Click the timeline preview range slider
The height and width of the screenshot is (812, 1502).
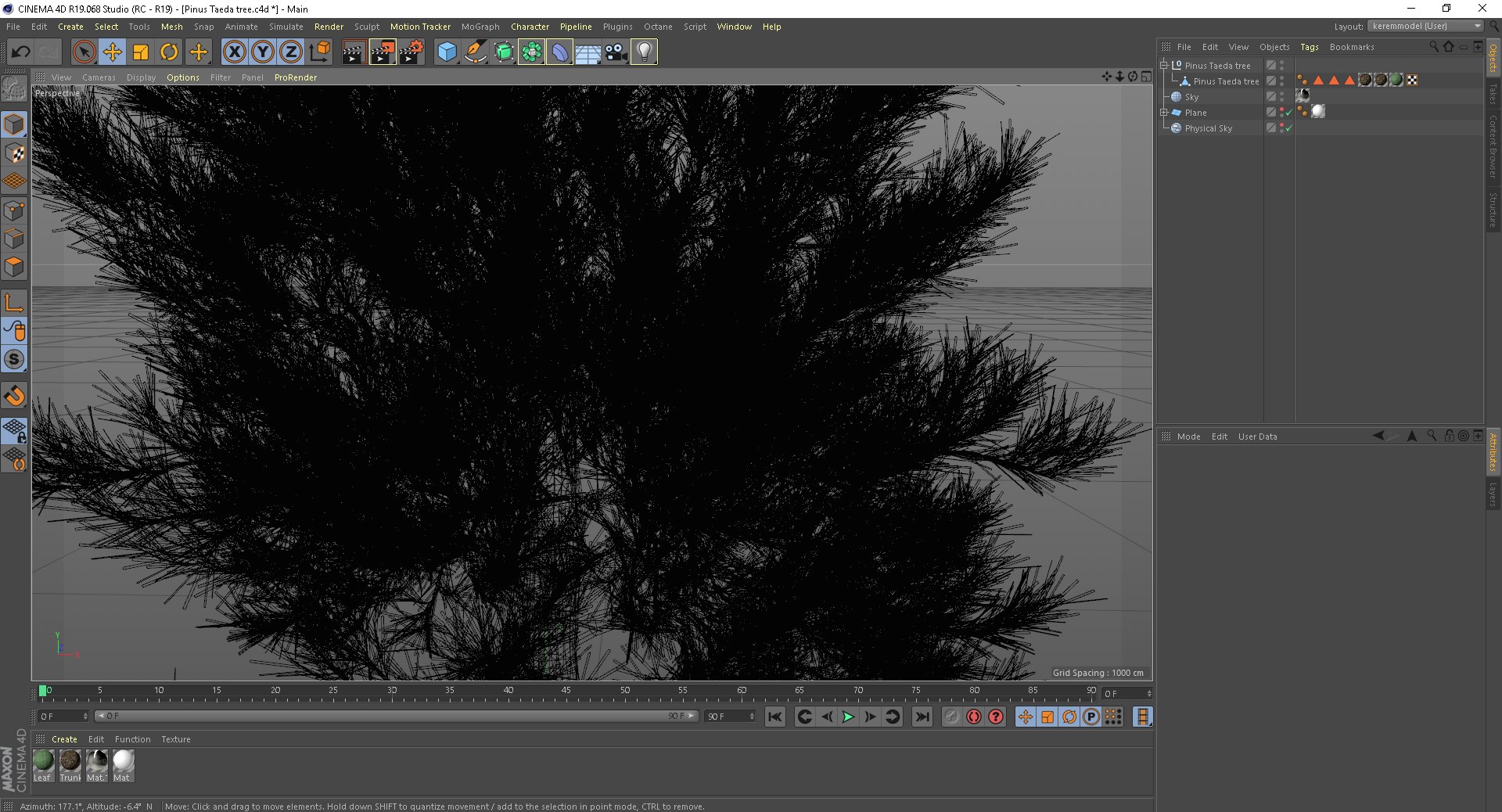[396, 716]
